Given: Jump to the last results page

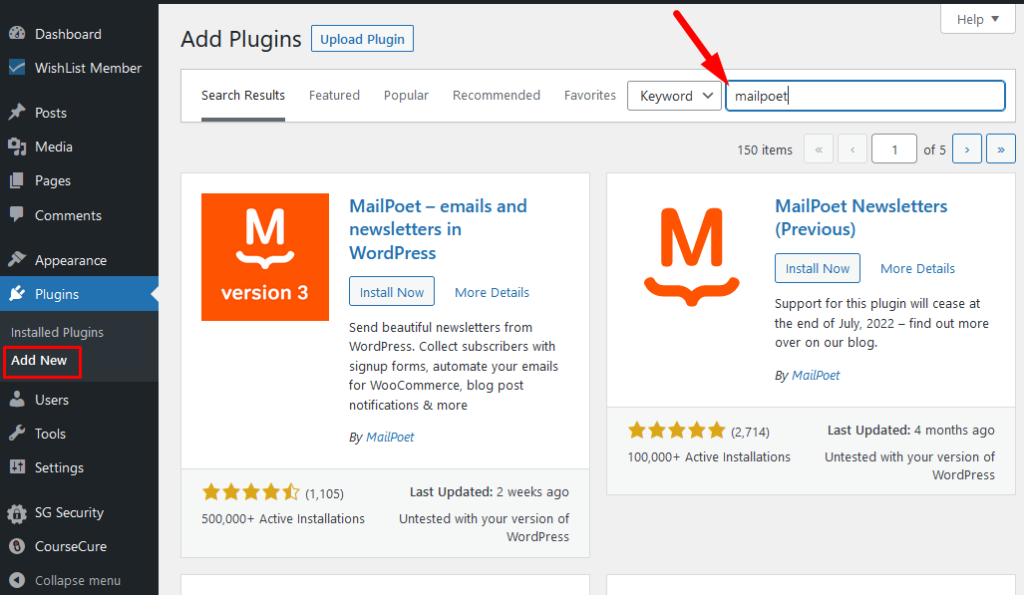Looking at the screenshot, I should 1000,150.
